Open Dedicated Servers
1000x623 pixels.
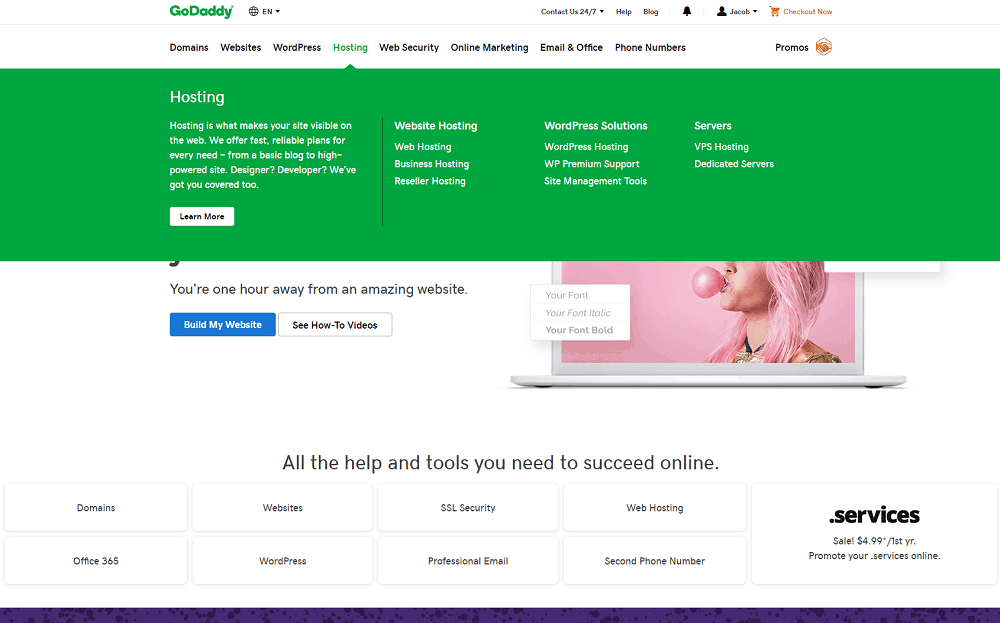coord(734,164)
